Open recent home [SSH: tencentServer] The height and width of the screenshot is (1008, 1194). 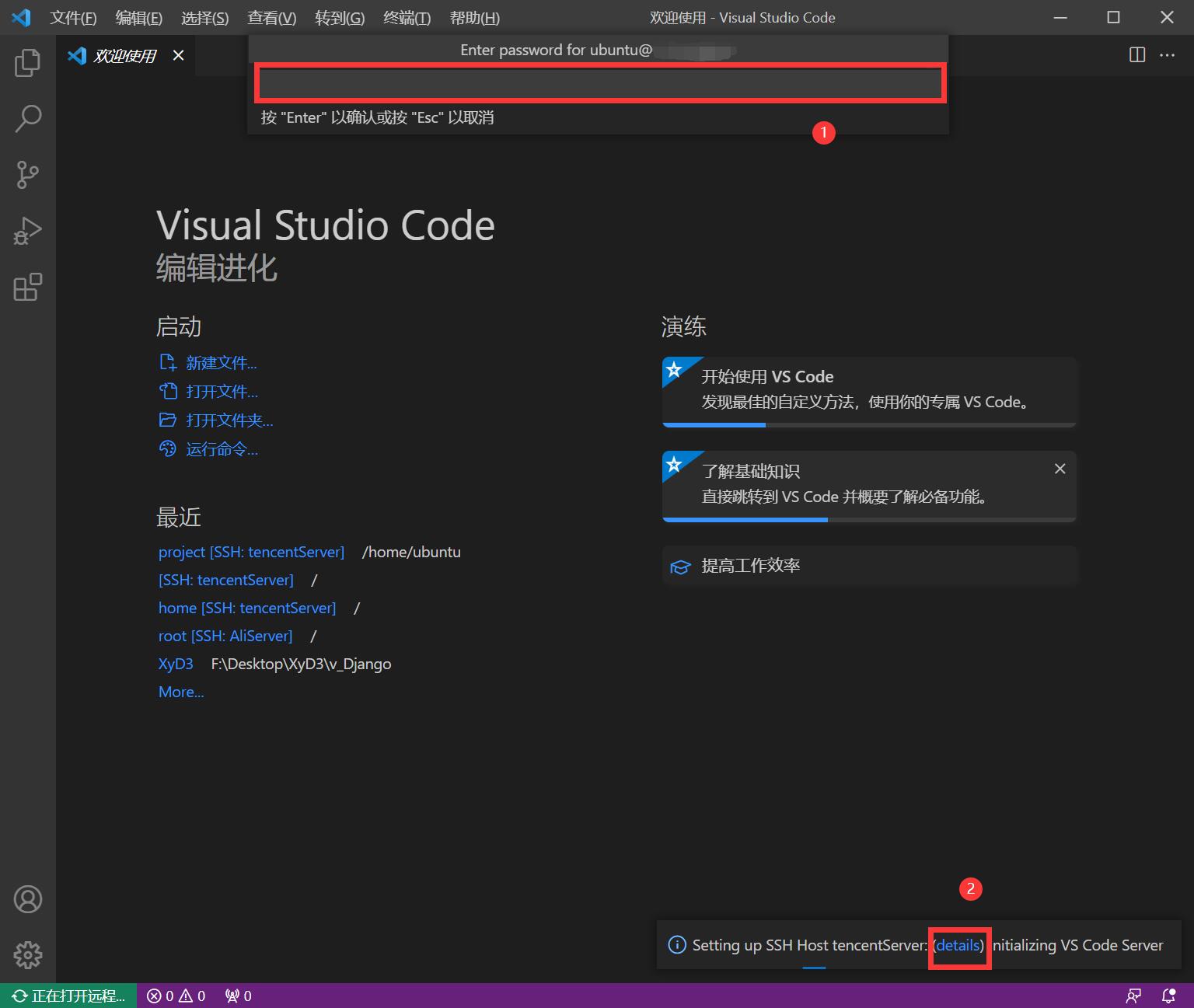pos(247,608)
